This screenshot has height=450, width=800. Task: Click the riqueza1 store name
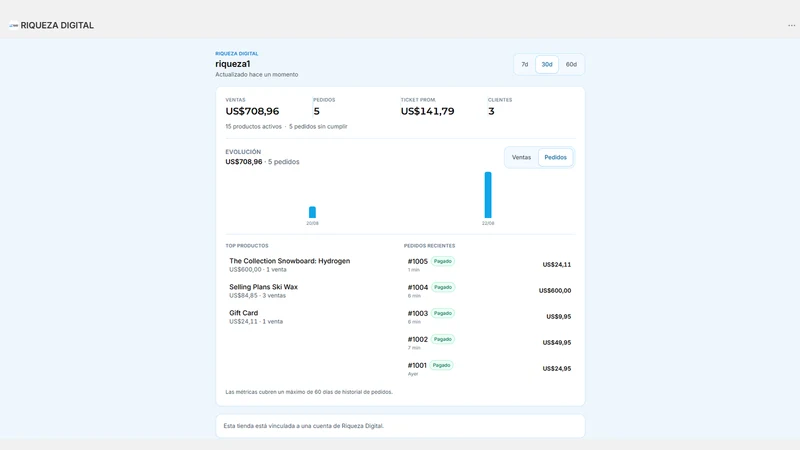click(233, 64)
